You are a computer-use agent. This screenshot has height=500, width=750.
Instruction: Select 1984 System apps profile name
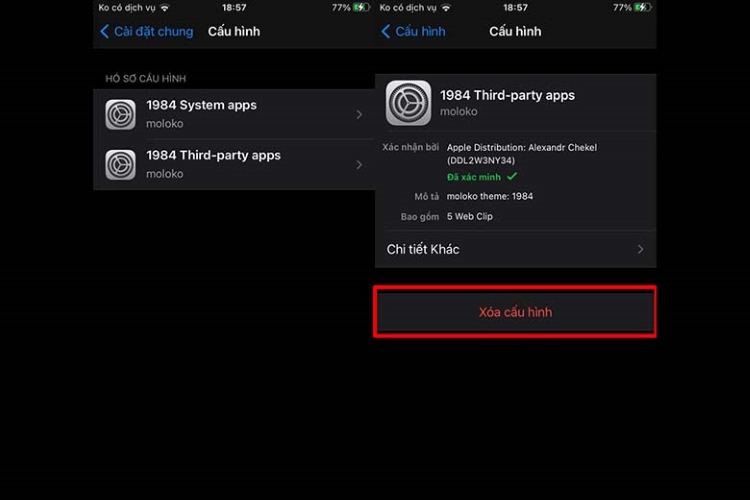click(x=201, y=105)
